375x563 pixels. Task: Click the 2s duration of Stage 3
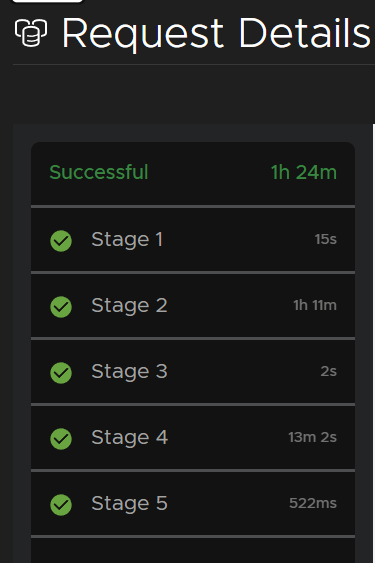coord(329,371)
